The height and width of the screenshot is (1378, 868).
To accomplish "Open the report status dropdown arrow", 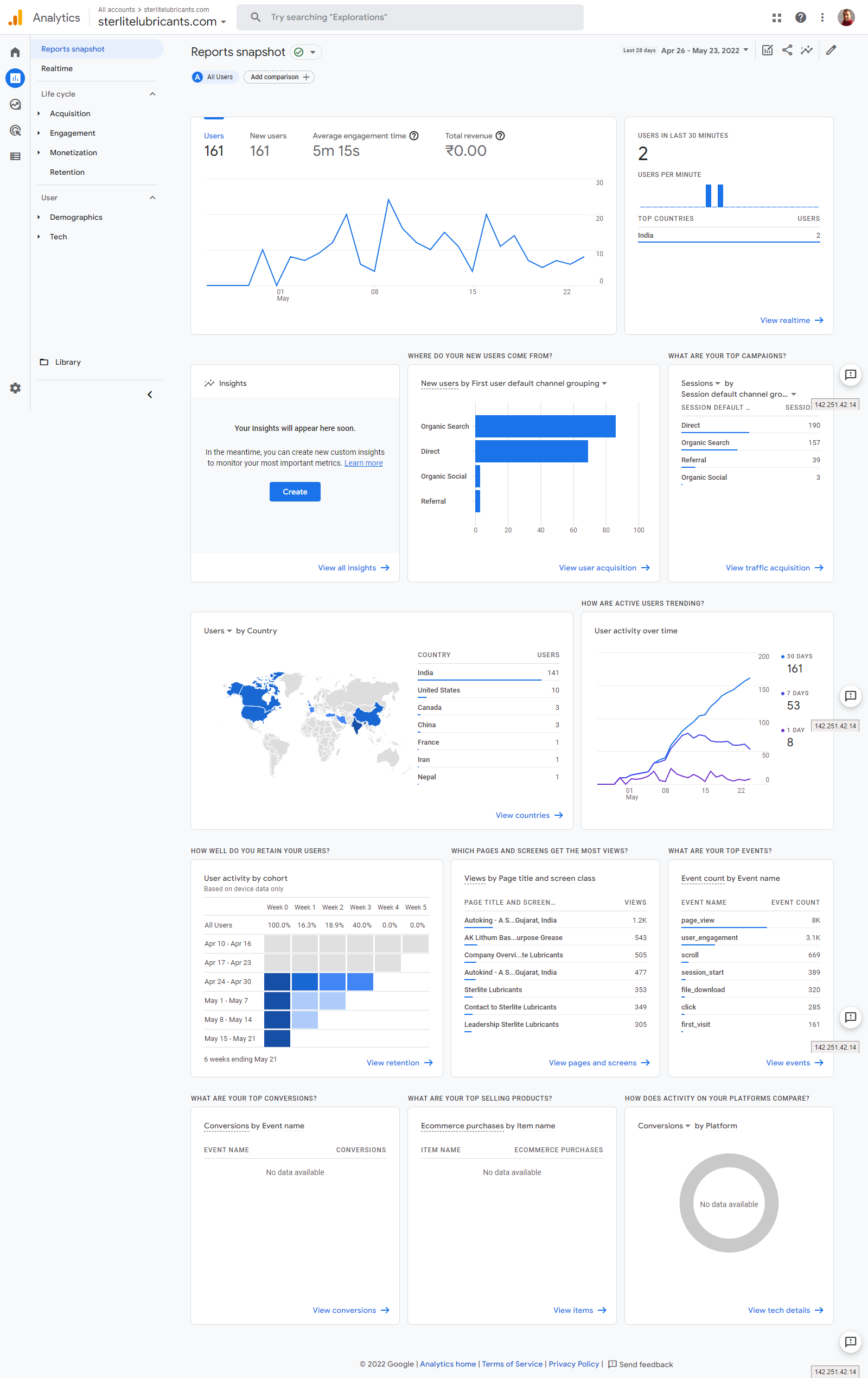I will [x=313, y=52].
